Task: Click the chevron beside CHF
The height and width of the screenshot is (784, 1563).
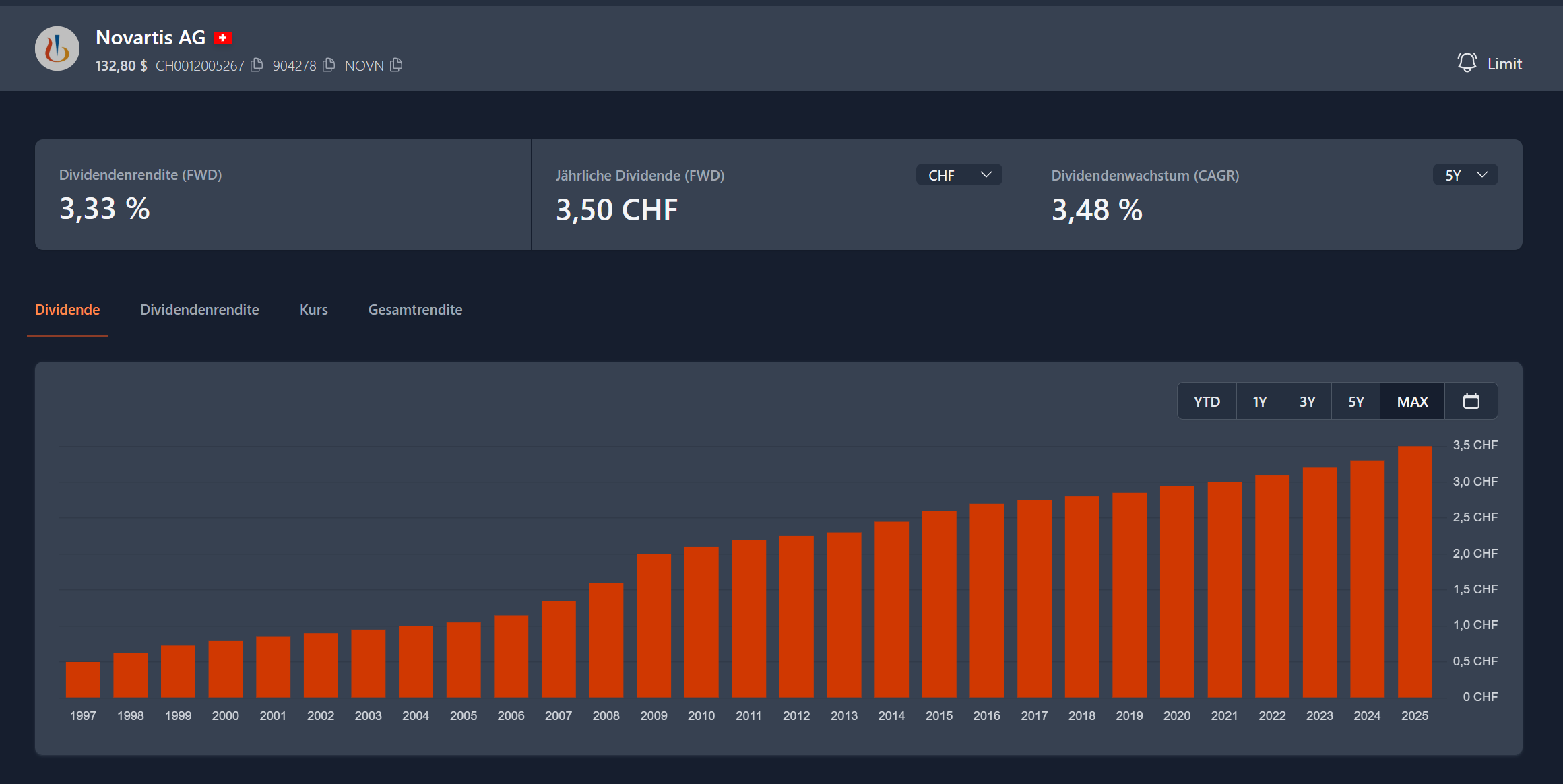Action: point(986,175)
